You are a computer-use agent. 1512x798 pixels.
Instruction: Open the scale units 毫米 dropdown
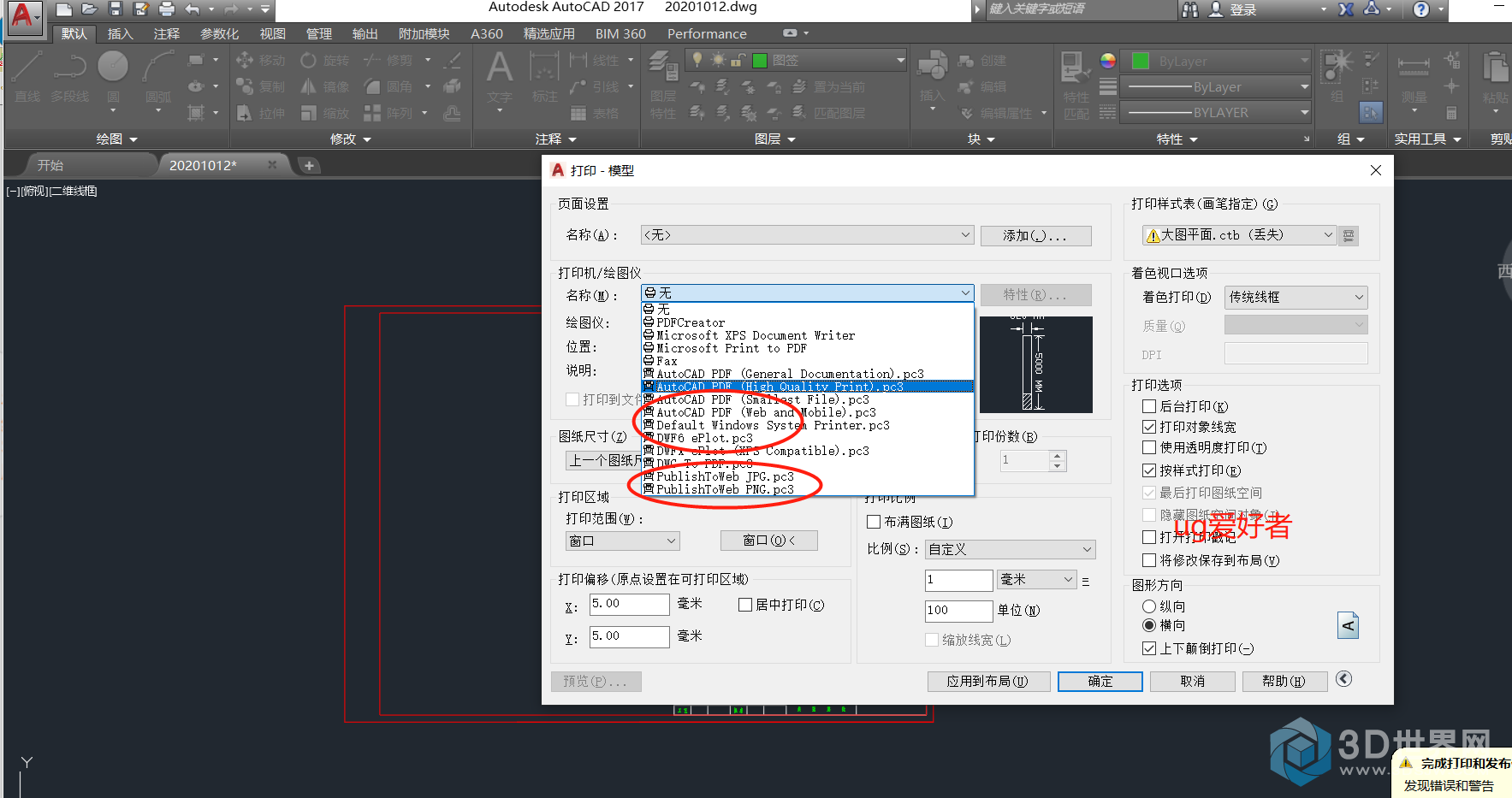click(x=1036, y=580)
